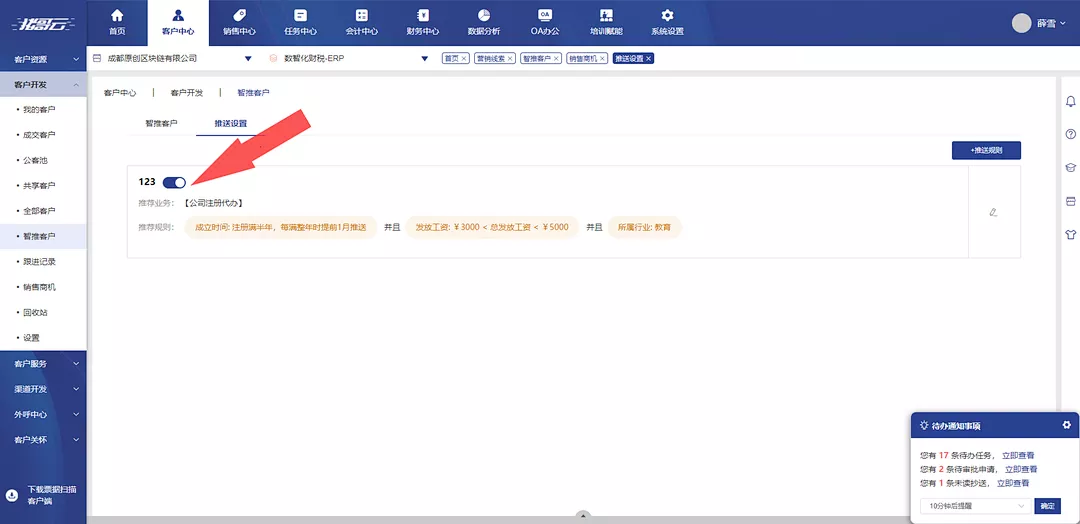The width and height of the screenshot is (1080, 524).
Task: Open 财务中心 module icon
Action: (423, 15)
